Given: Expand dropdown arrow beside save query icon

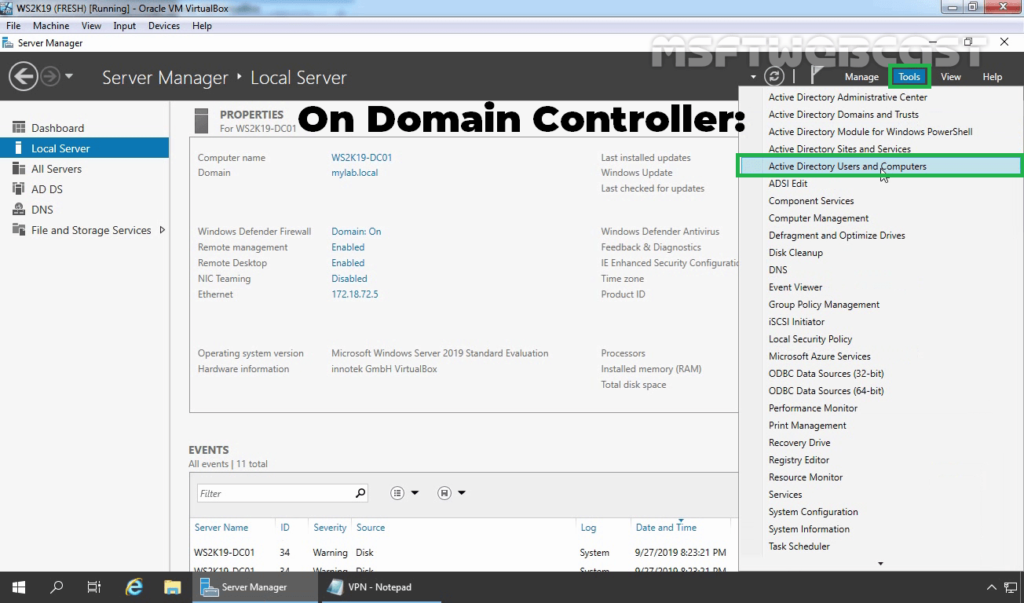Looking at the screenshot, I should coord(462,493).
